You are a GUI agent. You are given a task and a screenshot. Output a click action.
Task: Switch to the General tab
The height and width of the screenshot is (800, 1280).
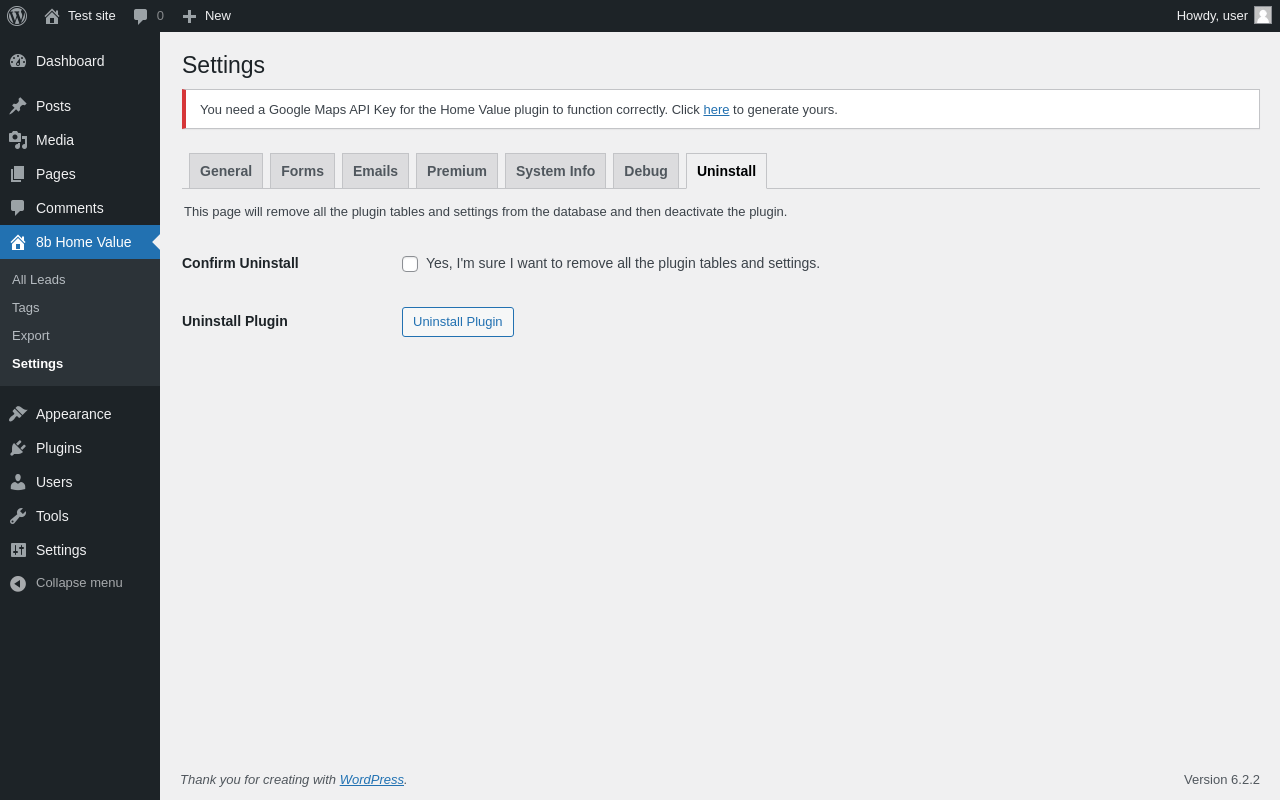click(x=226, y=171)
